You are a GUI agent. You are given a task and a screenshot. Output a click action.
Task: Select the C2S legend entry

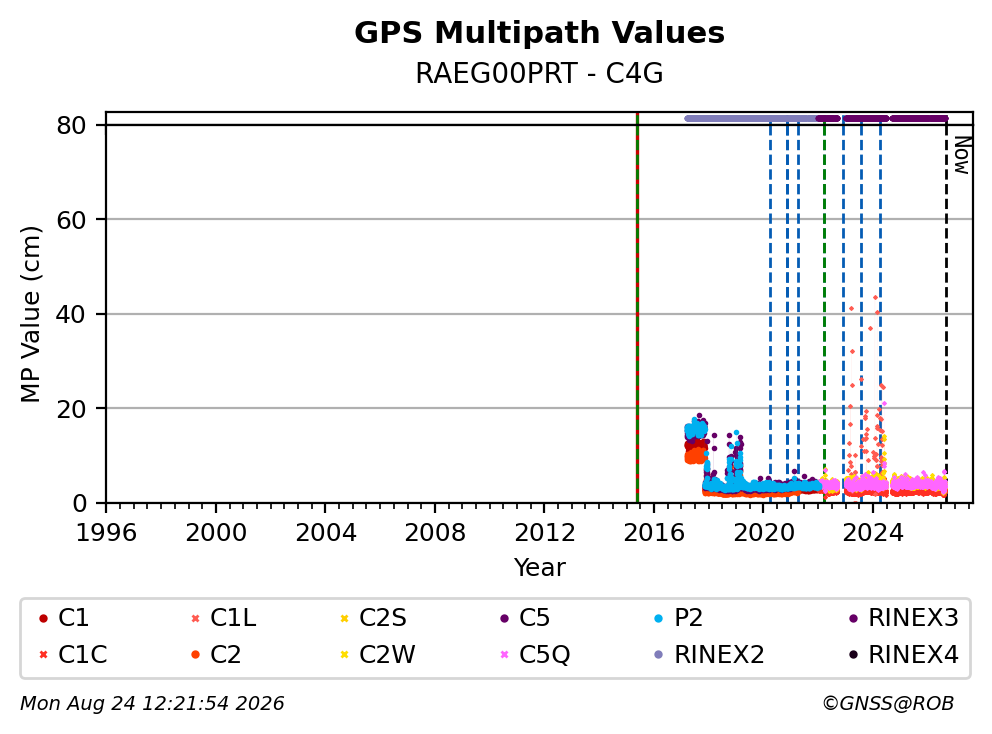point(373,618)
